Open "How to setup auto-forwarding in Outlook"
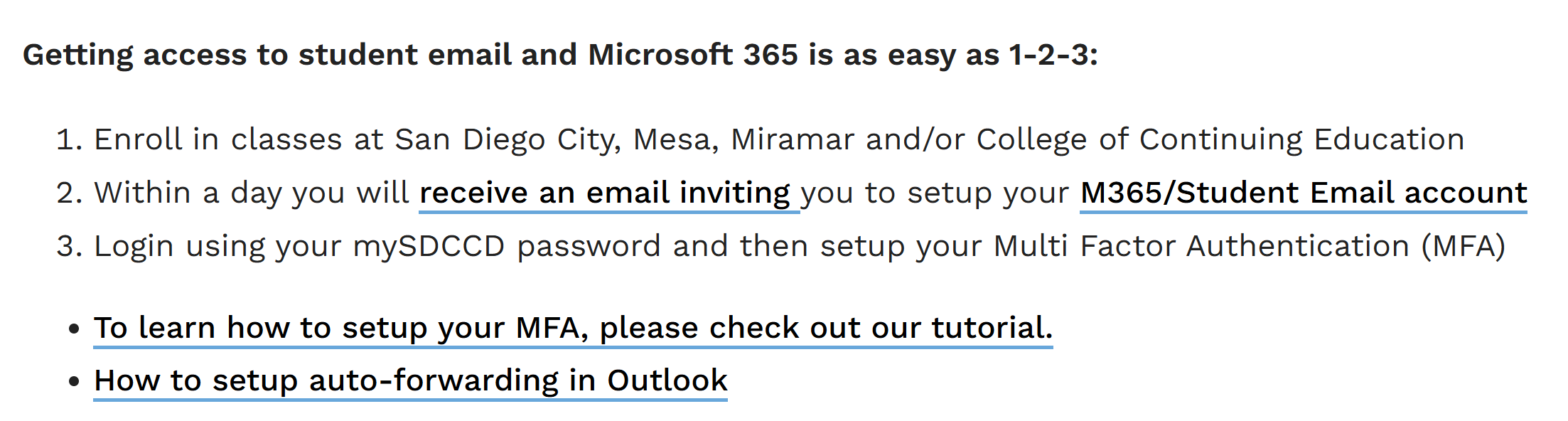The width and height of the screenshot is (1568, 421). click(410, 380)
